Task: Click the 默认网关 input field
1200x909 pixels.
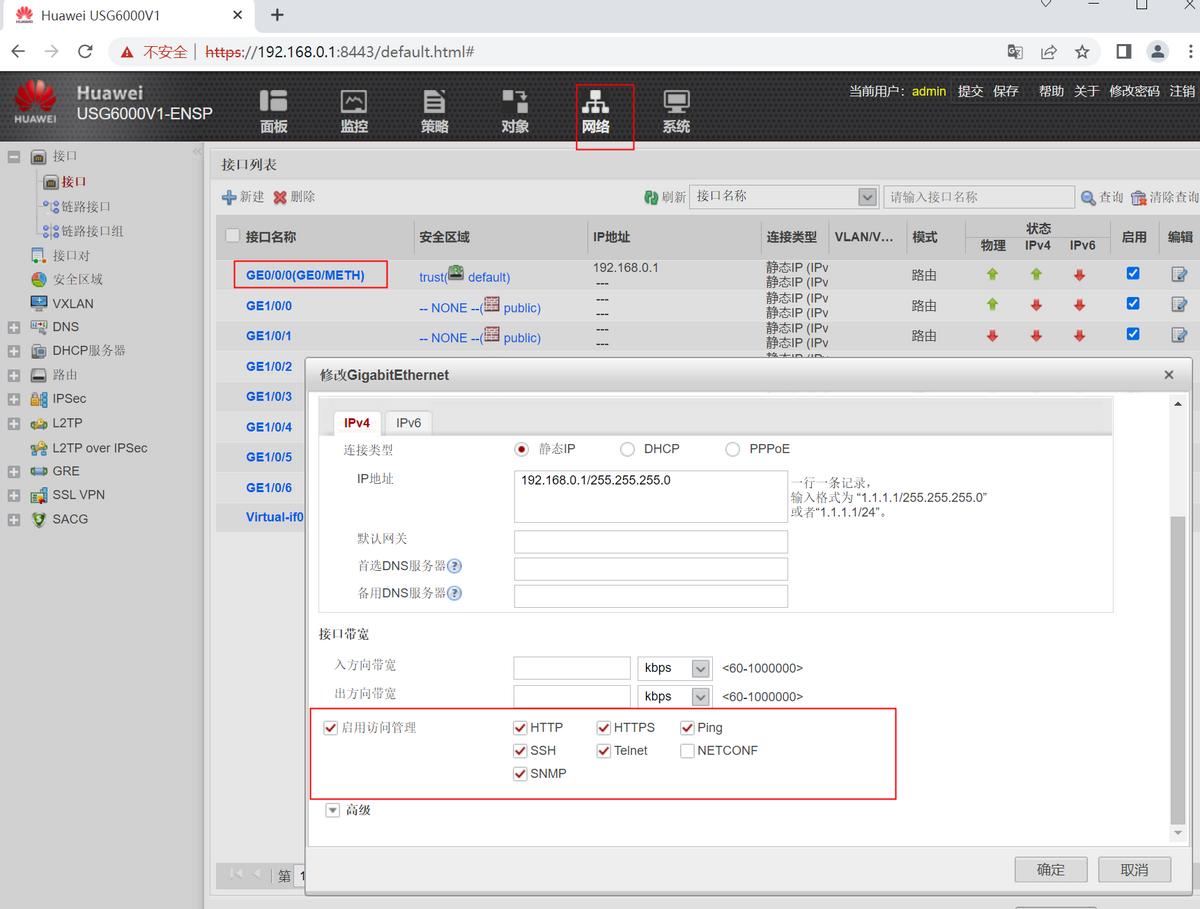Action: 650,542
